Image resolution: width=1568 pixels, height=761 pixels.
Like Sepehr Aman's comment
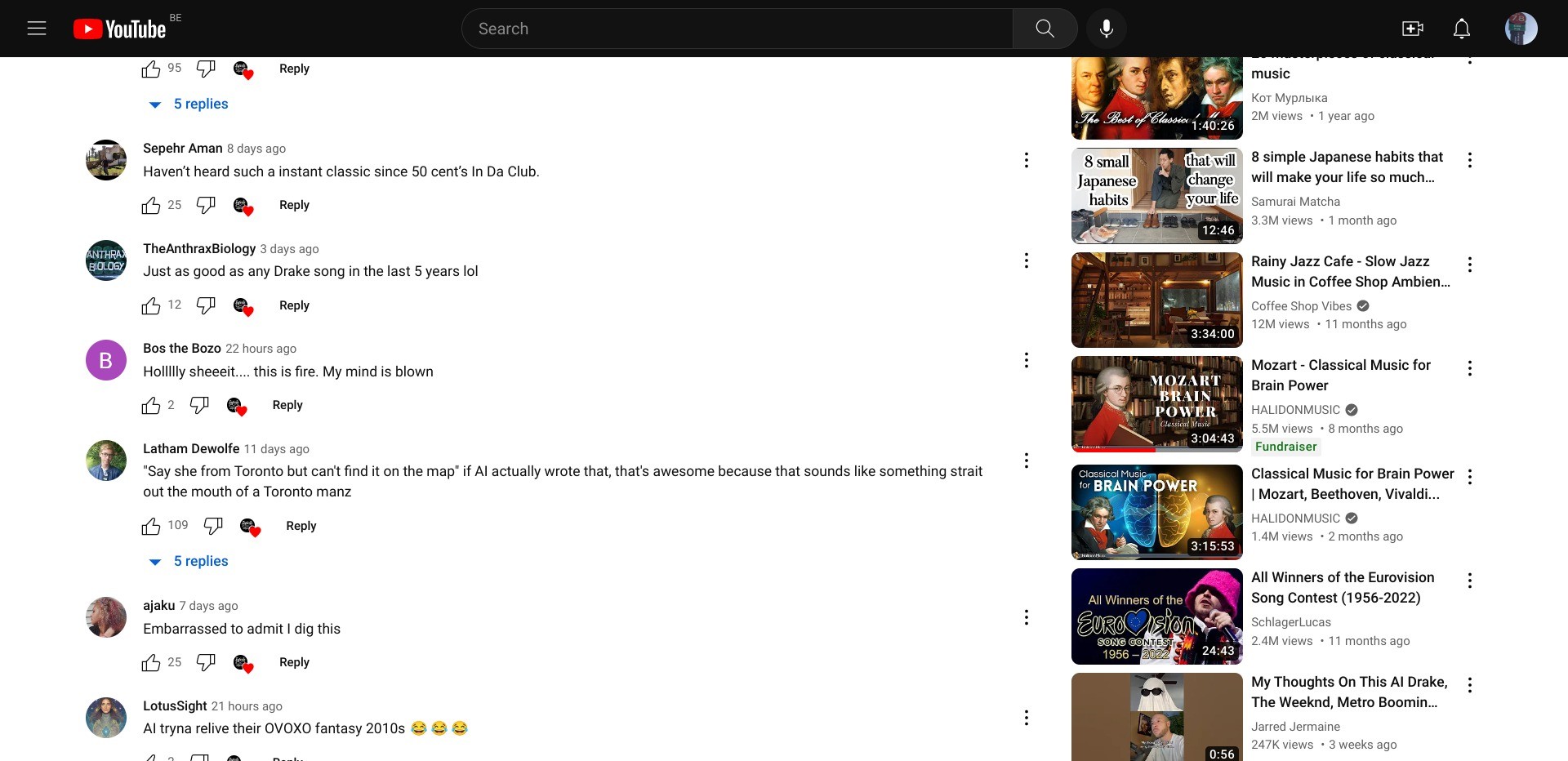[151, 205]
